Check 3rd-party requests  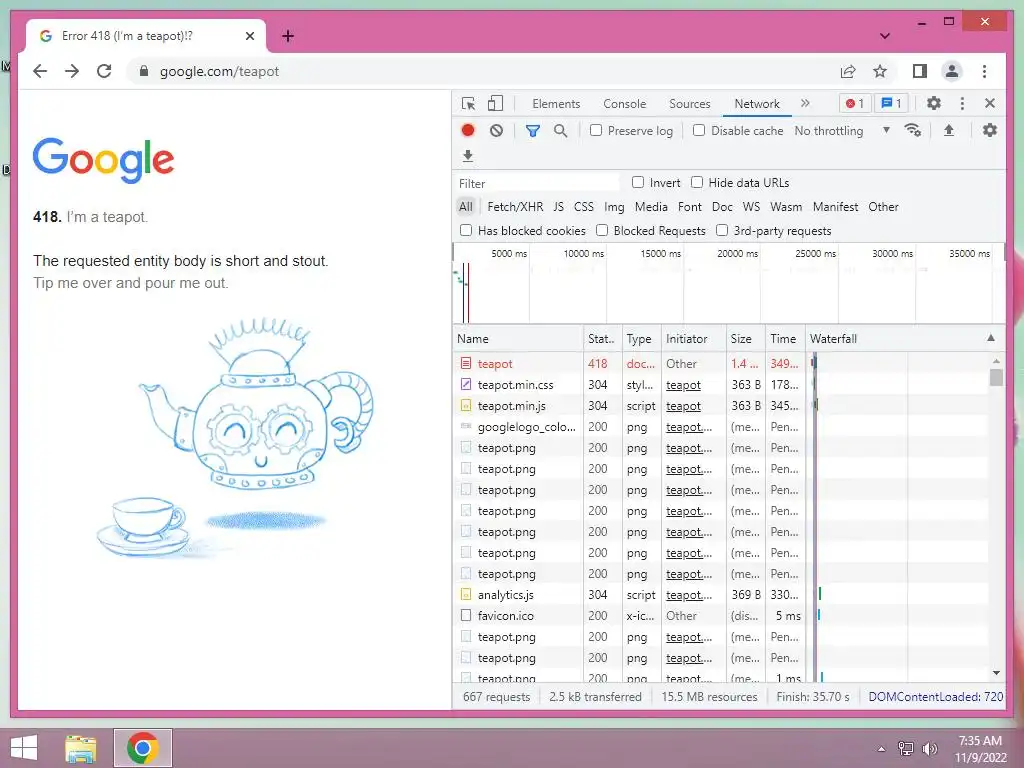(x=722, y=230)
